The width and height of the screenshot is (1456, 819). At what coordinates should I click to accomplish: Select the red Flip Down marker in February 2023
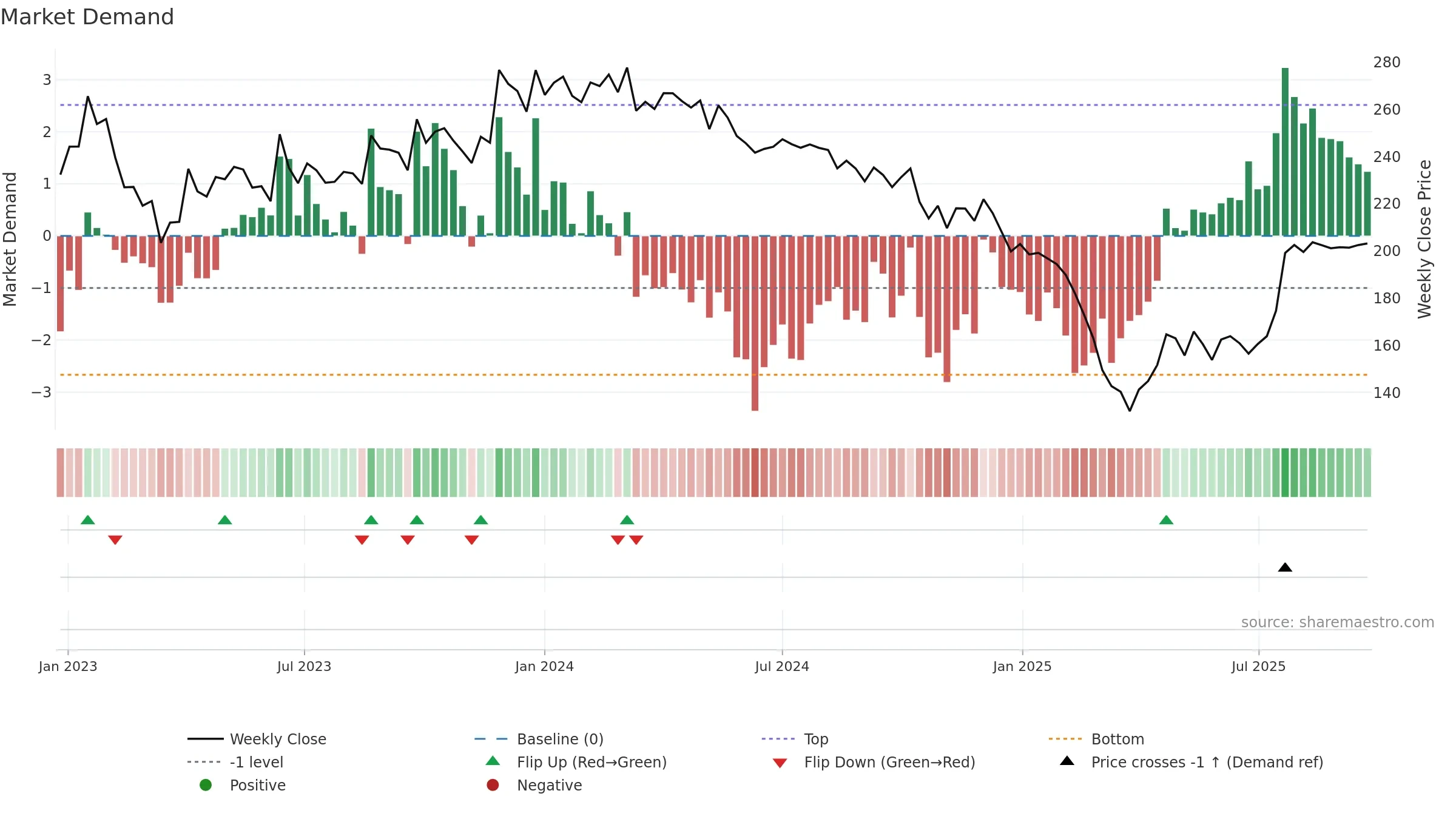[x=115, y=540]
